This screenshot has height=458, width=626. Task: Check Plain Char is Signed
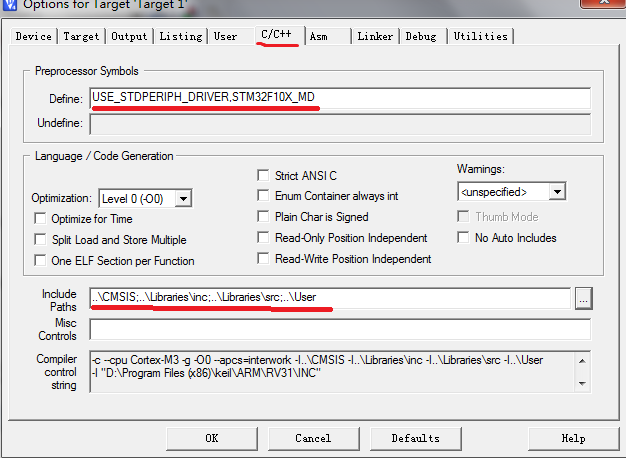(264, 217)
